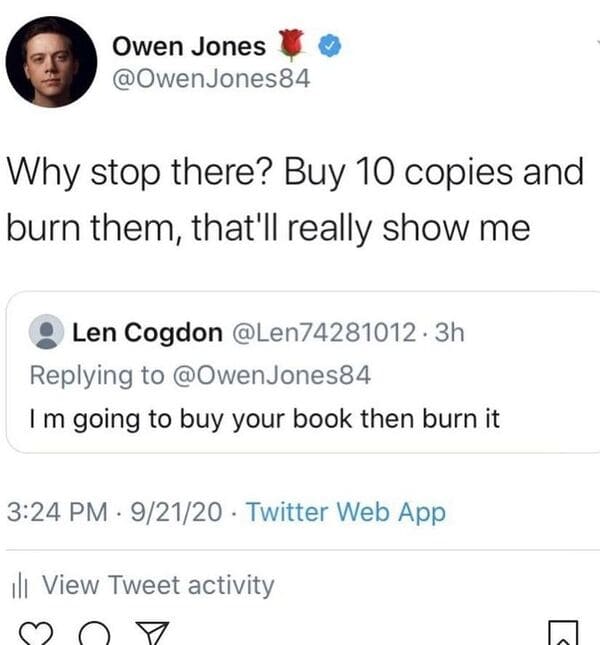Visit the @OwenJones84 handle under the name
This screenshot has width=600, height=645.
[x=211, y=79]
